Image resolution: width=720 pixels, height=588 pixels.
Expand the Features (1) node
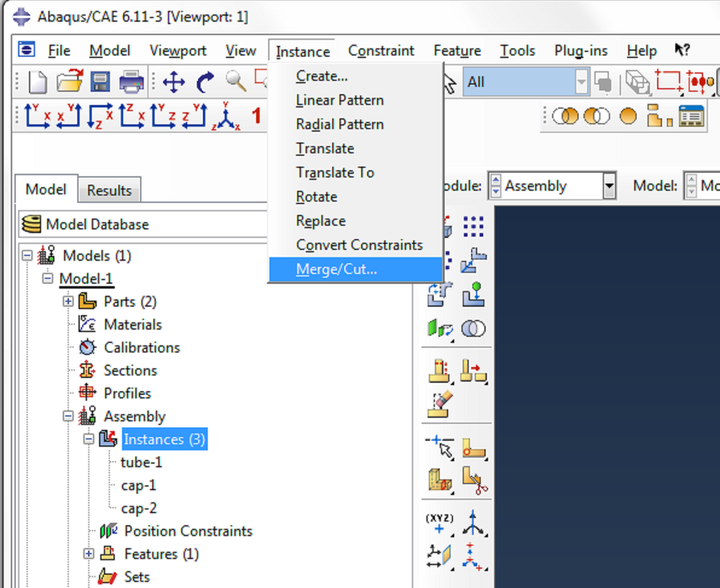[89, 554]
